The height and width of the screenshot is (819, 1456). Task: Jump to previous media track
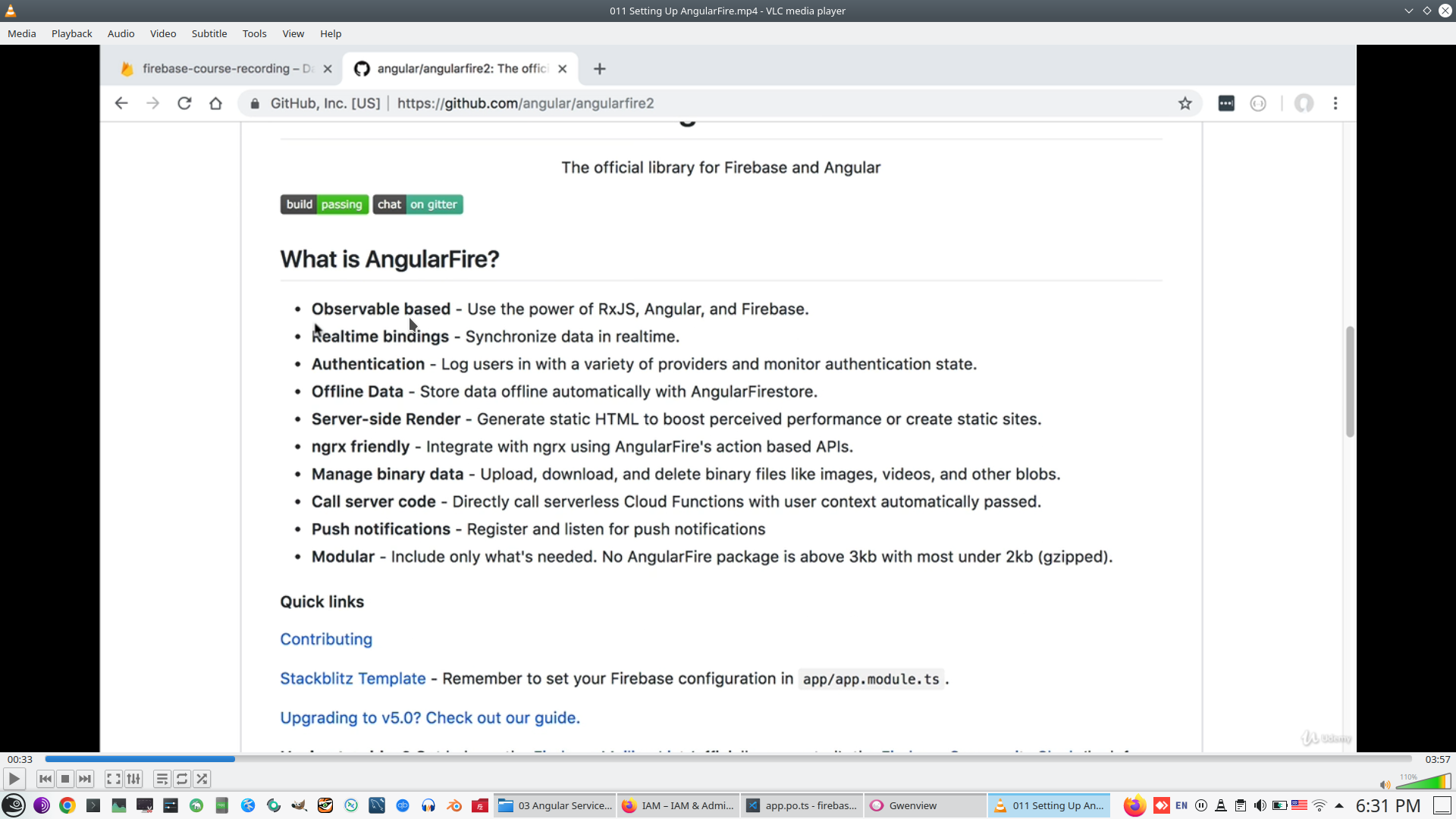(x=45, y=779)
